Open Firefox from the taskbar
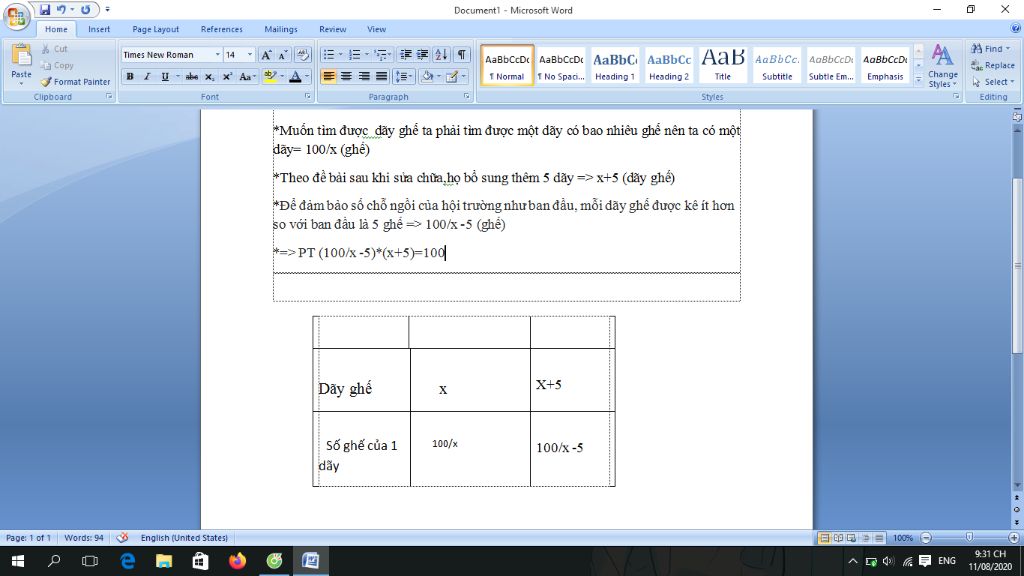Viewport: 1024px width, 576px height. coord(238,561)
